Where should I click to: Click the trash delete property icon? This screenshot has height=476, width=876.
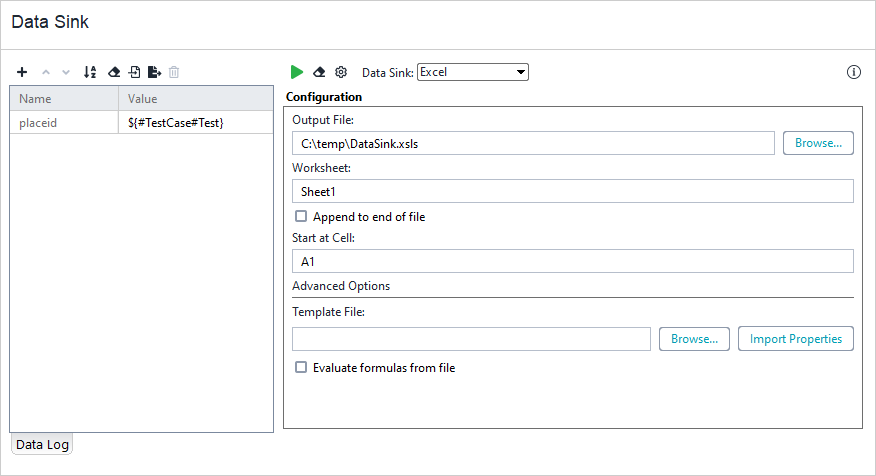coord(174,72)
